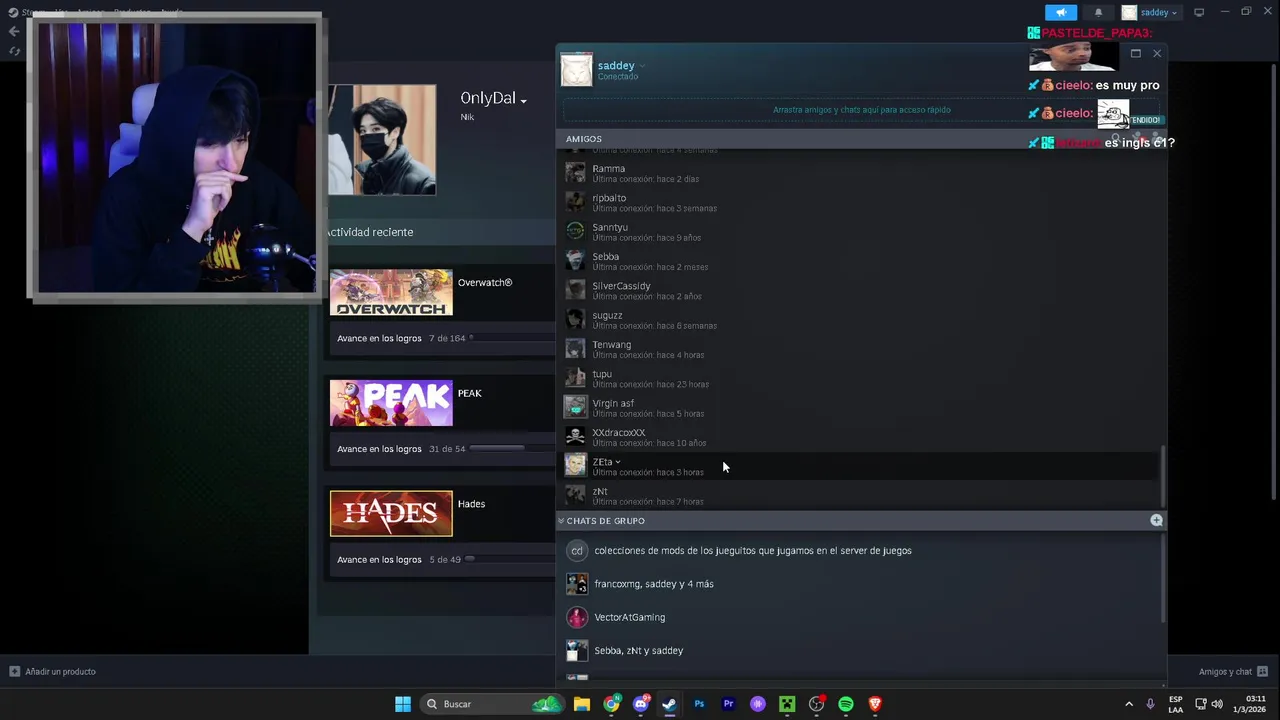Open the OnlyDal profile avatar picture
This screenshot has width=1280, height=720.
point(382,139)
